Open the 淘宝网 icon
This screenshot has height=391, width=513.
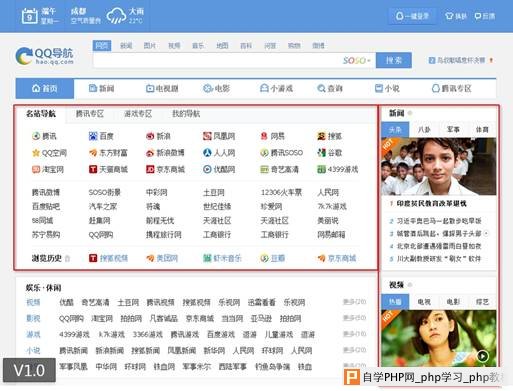(x=36, y=170)
